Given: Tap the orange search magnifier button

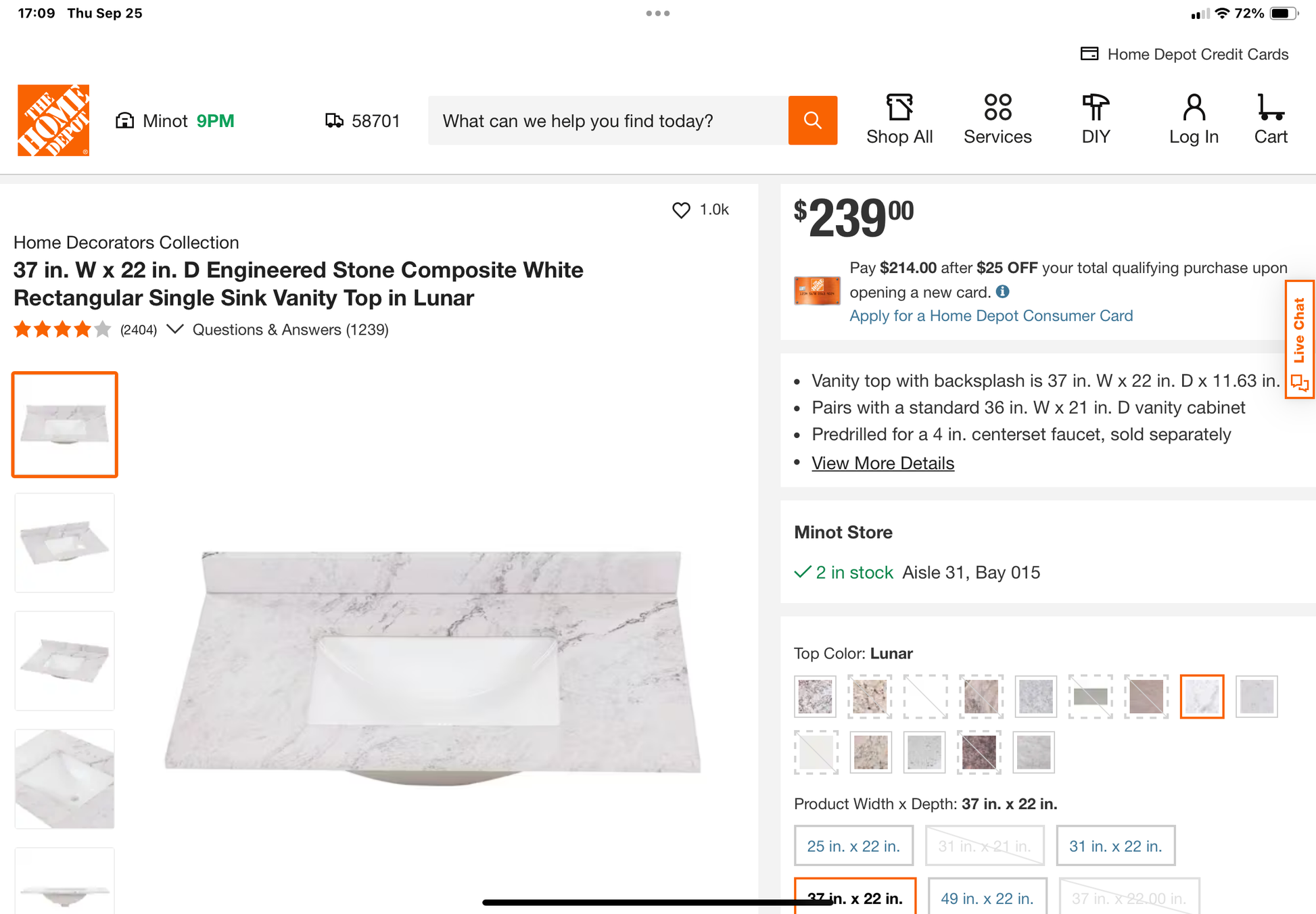Looking at the screenshot, I should (x=812, y=120).
